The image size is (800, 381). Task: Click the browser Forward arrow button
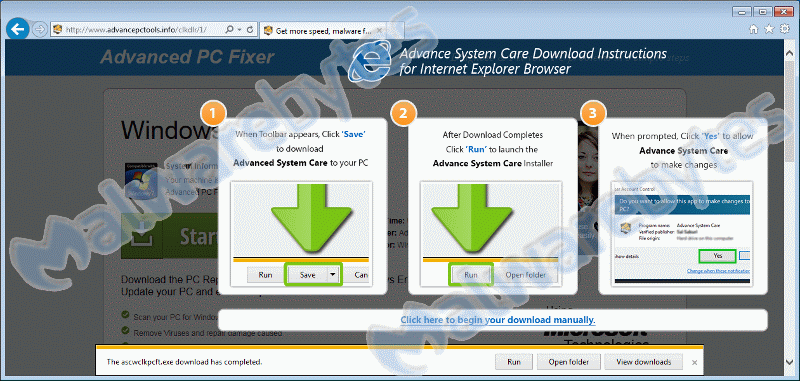pos(39,30)
